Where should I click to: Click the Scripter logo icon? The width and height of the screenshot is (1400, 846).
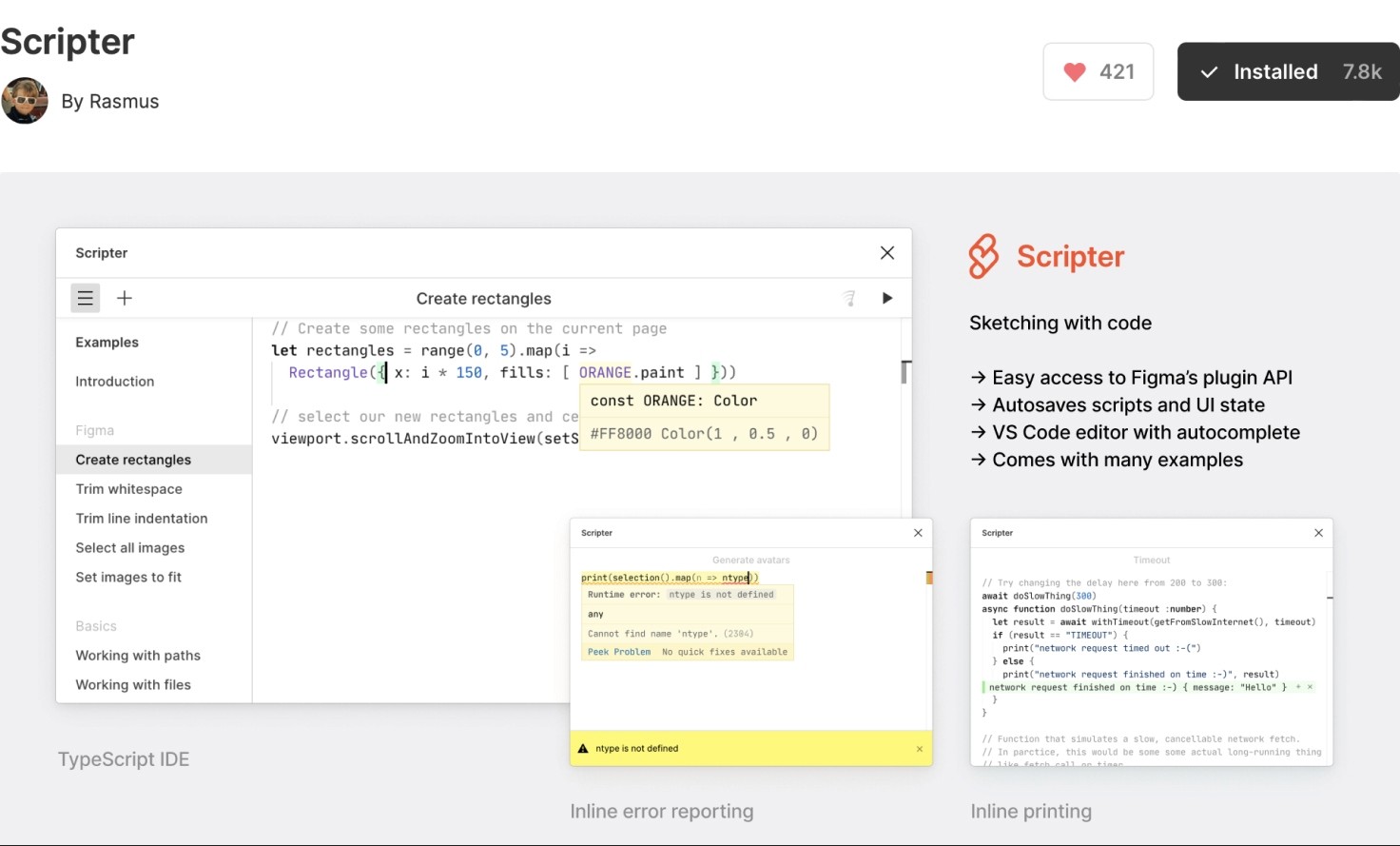click(983, 256)
